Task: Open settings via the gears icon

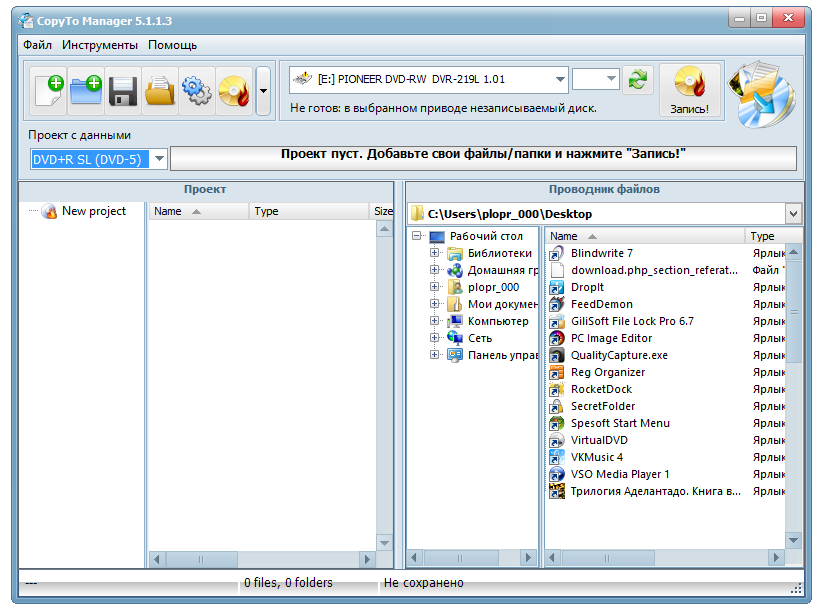Action: coord(197,90)
